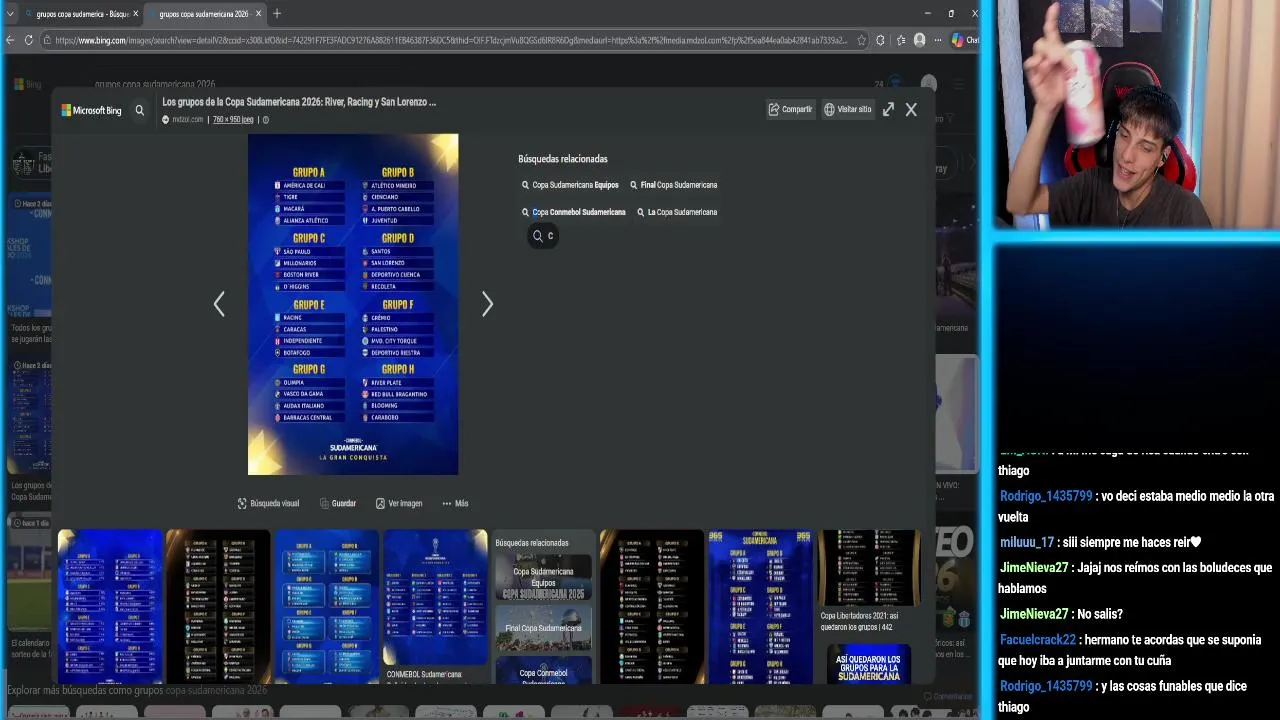Click the info icon next to image size
The image size is (1280, 720).
(x=265, y=120)
